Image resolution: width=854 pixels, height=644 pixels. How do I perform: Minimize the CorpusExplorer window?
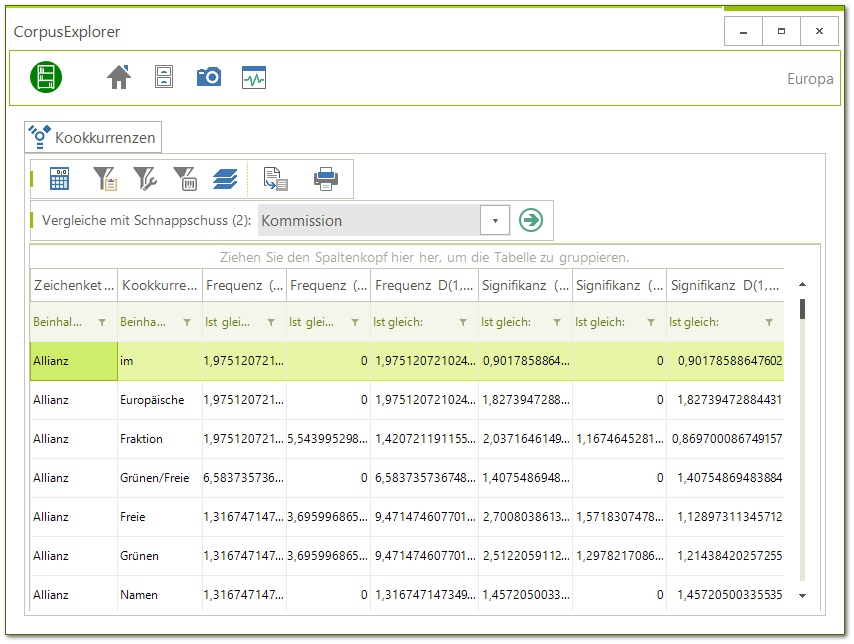click(x=743, y=32)
